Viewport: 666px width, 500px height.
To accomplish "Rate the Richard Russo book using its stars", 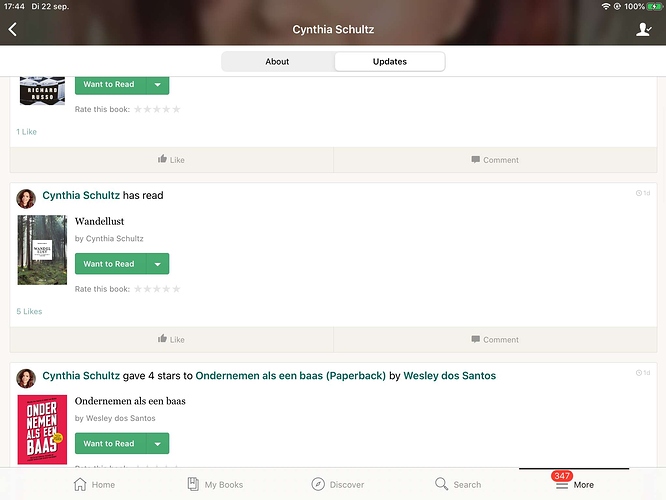I will (157, 109).
